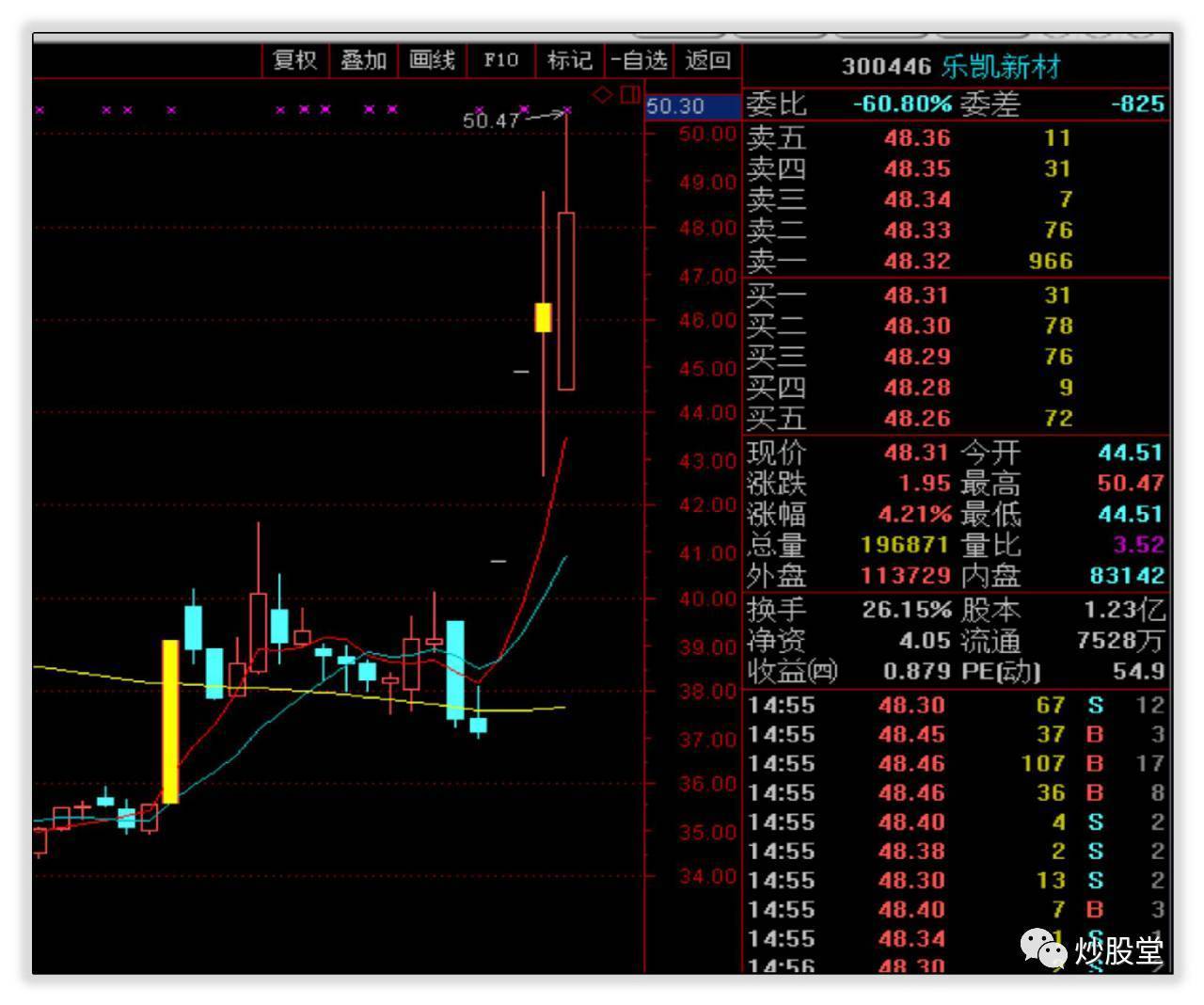Click 涨跌 value 1.95
1204x1005 pixels.
(925, 484)
